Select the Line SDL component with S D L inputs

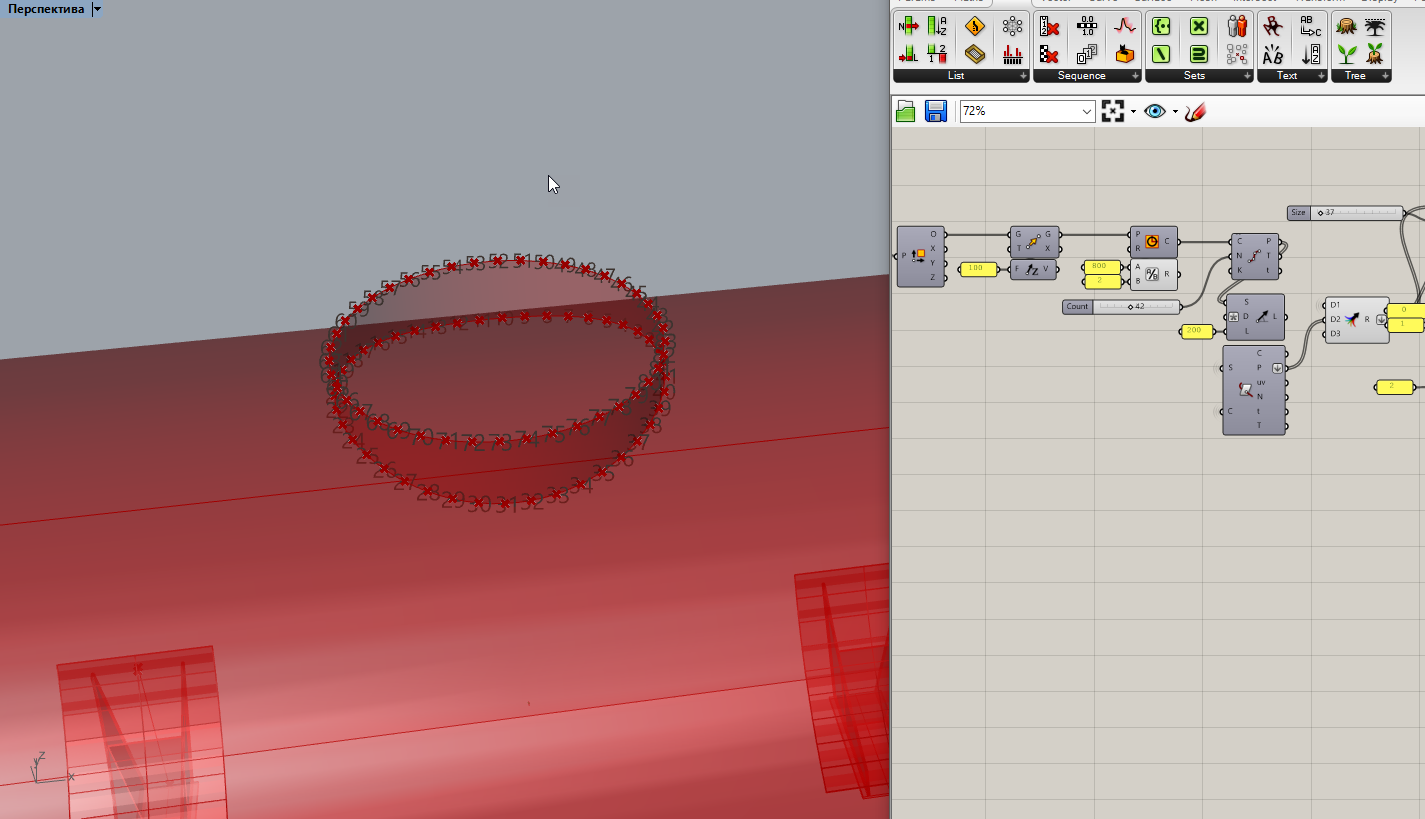(1255, 317)
